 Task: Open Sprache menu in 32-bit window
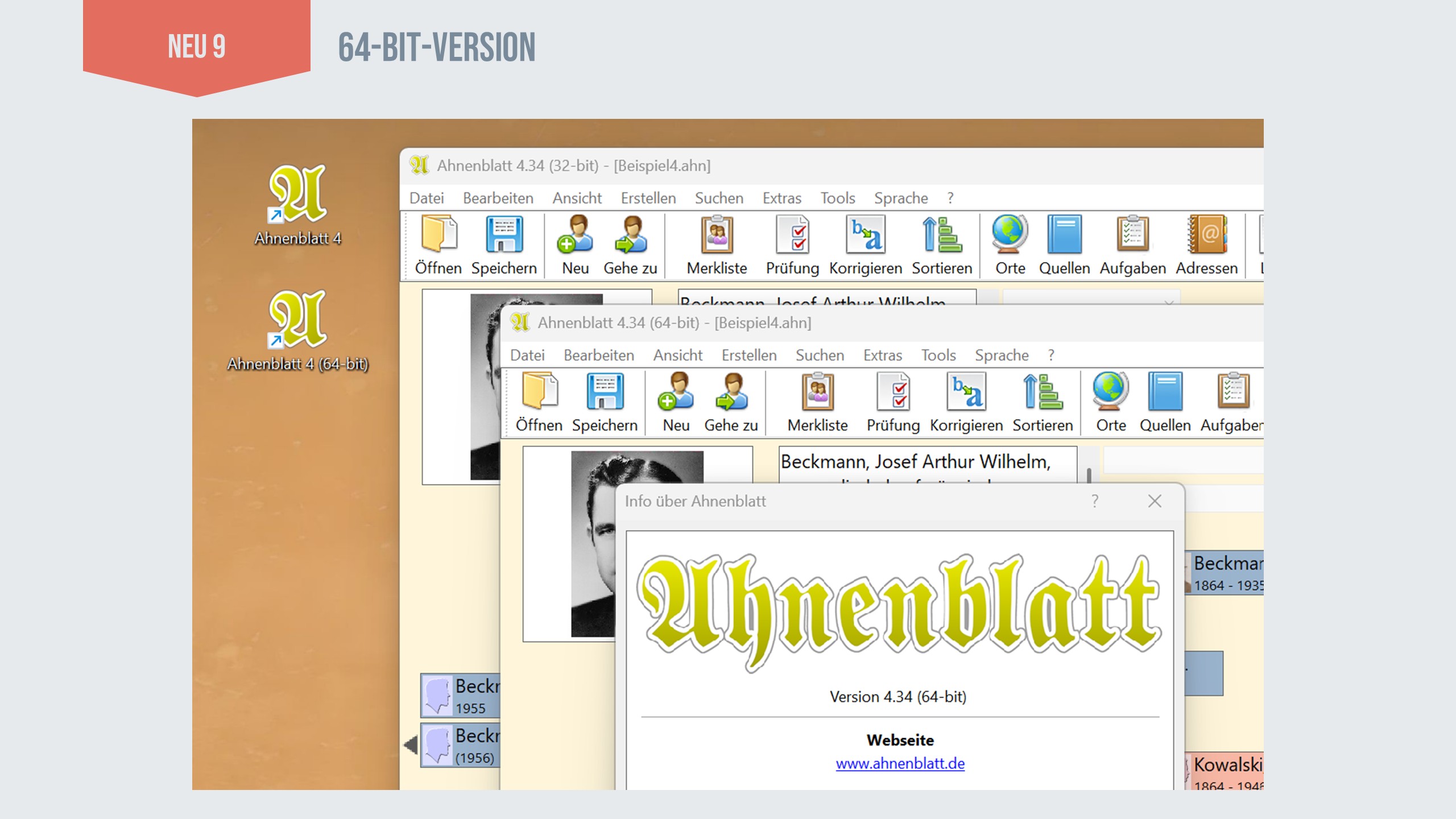click(901, 198)
